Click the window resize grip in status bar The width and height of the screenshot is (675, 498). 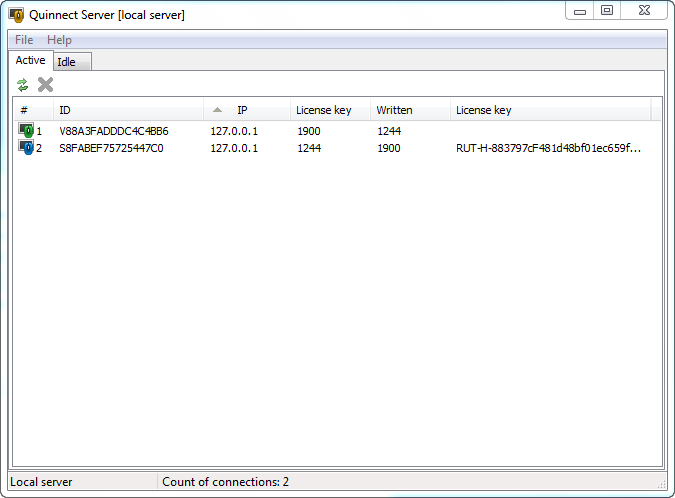pos(661,485)
